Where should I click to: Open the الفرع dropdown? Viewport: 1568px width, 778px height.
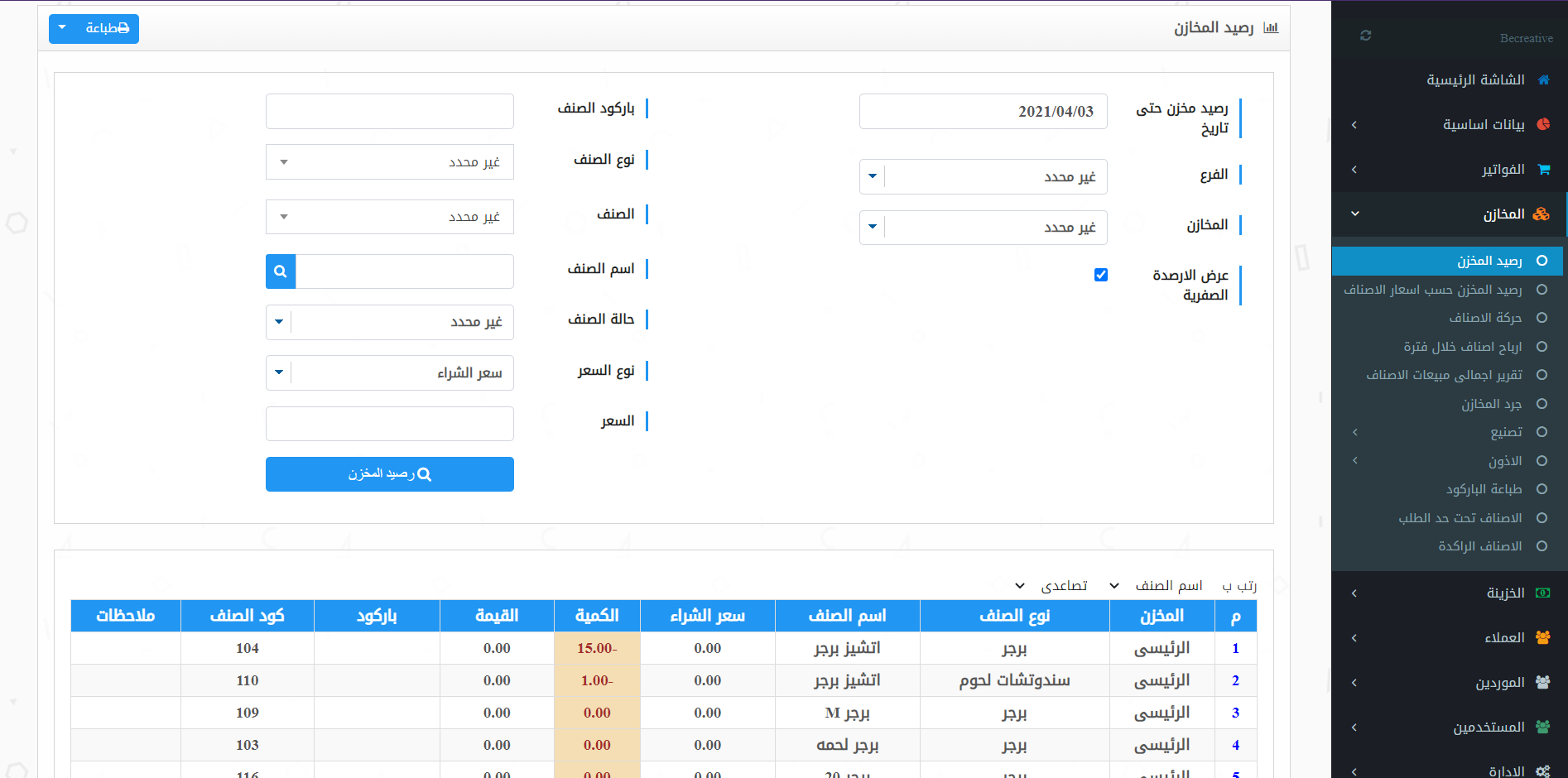click(983, 176)
